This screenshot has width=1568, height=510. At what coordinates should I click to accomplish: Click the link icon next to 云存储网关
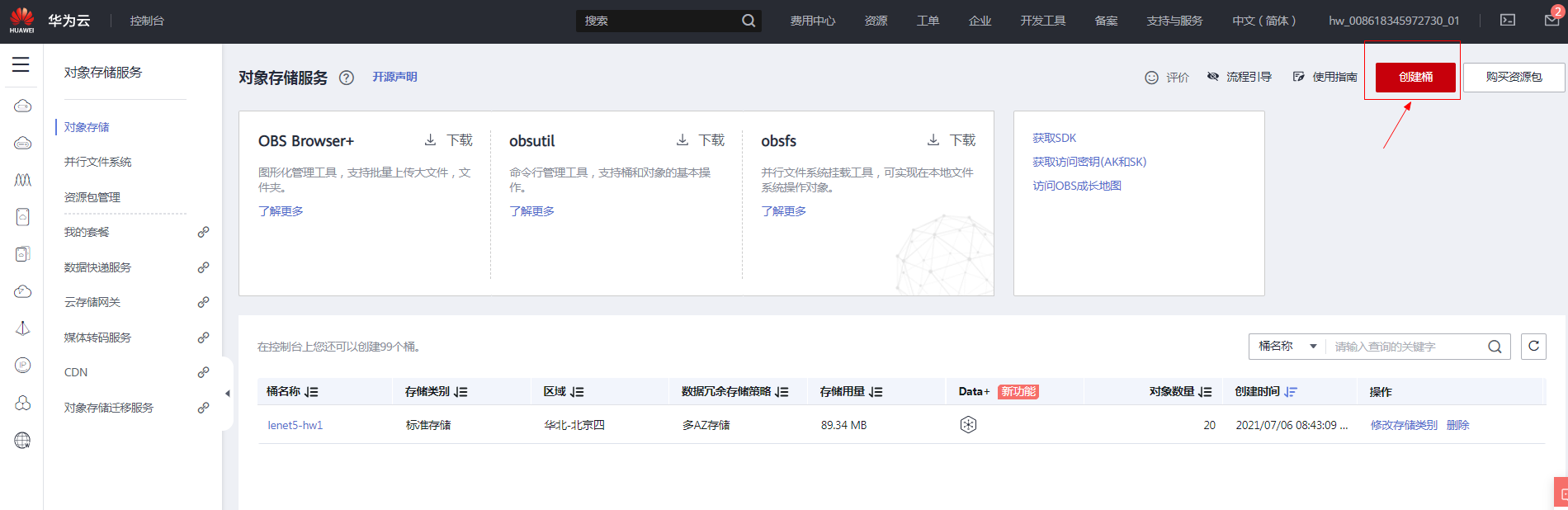(203, 302)
